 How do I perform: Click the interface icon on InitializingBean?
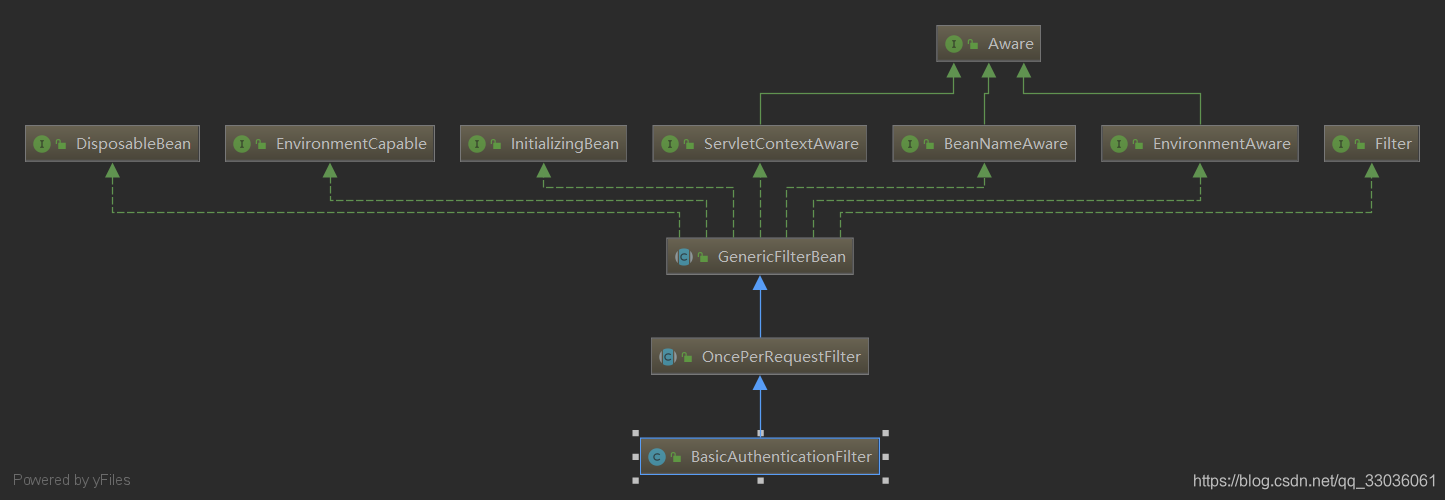pos(477,144)
